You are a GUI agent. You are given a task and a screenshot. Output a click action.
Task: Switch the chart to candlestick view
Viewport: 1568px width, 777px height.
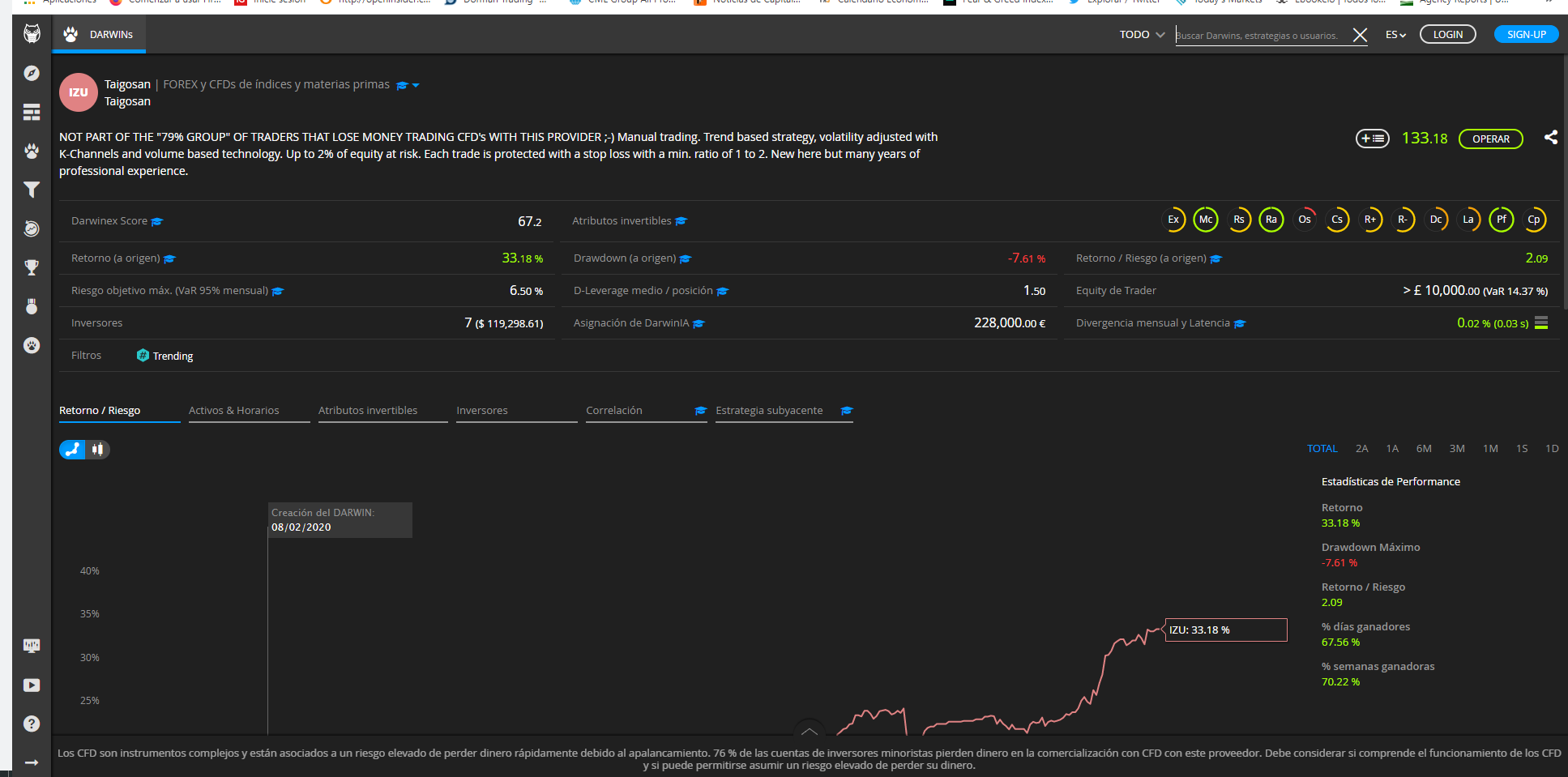click(98, 450)
